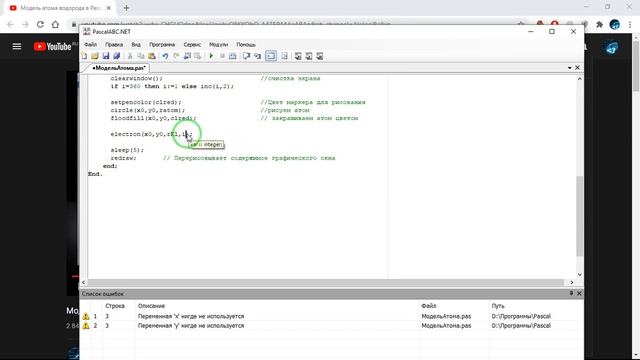Select warning about variable 'x' unused
Screen dimensions: 640x360
click(331, 316)
